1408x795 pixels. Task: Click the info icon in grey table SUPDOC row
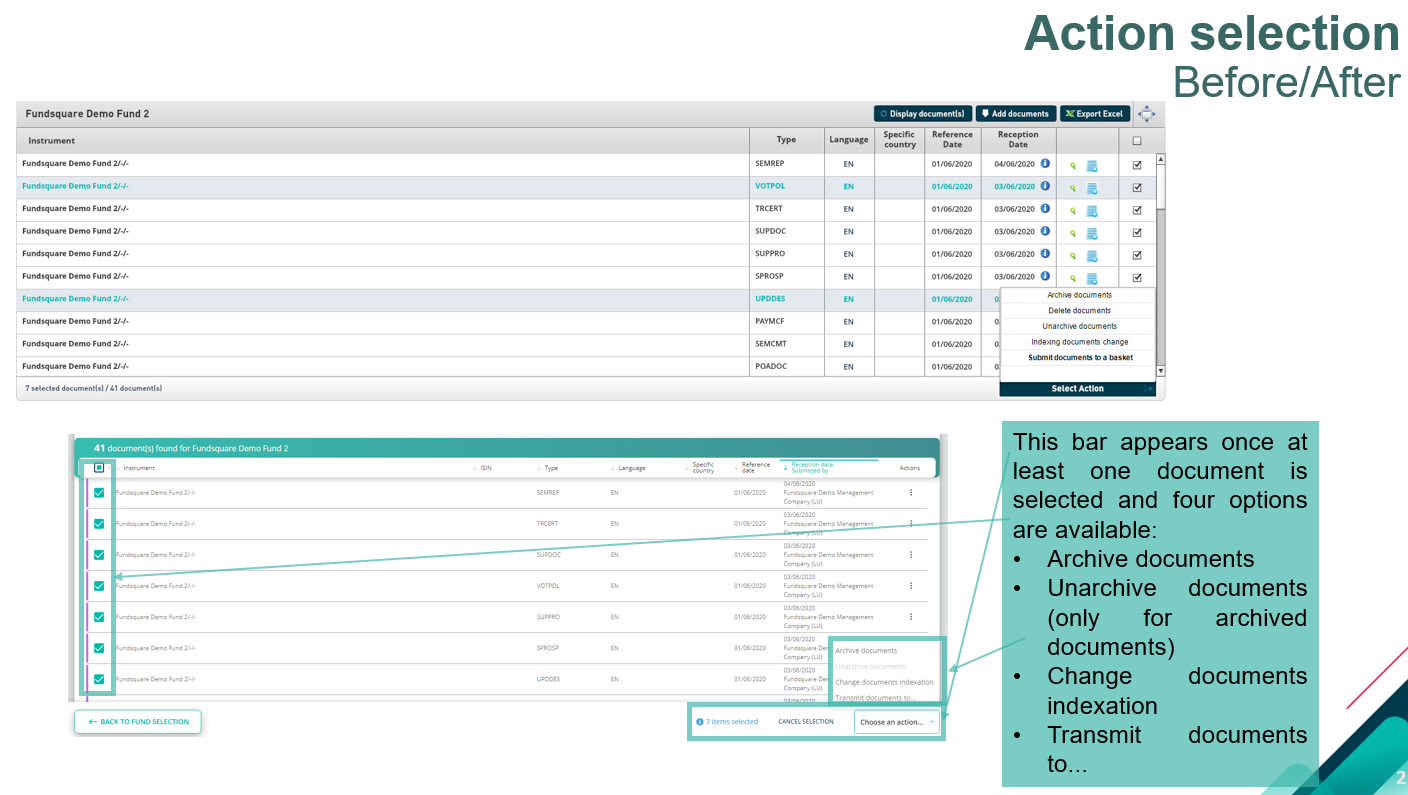[1045, 231]
